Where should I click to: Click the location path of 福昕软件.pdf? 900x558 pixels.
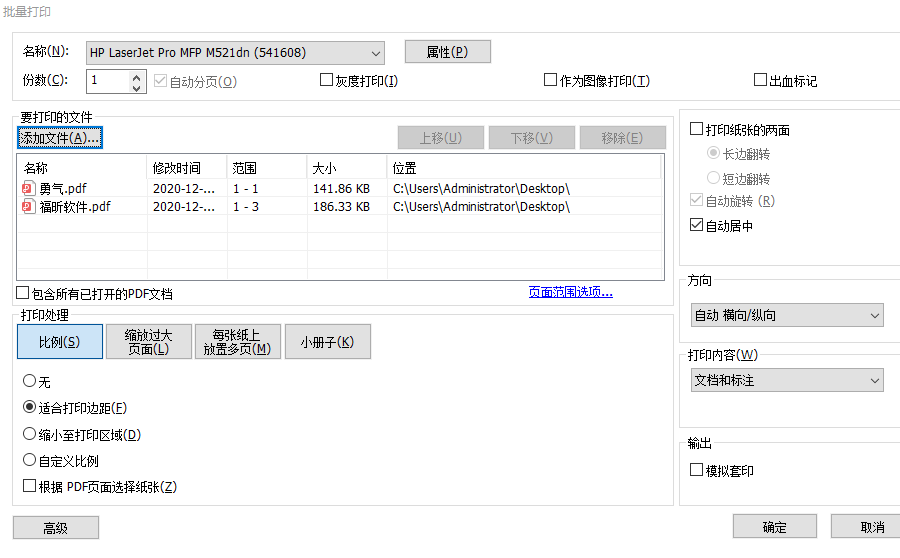pos(481,207)
